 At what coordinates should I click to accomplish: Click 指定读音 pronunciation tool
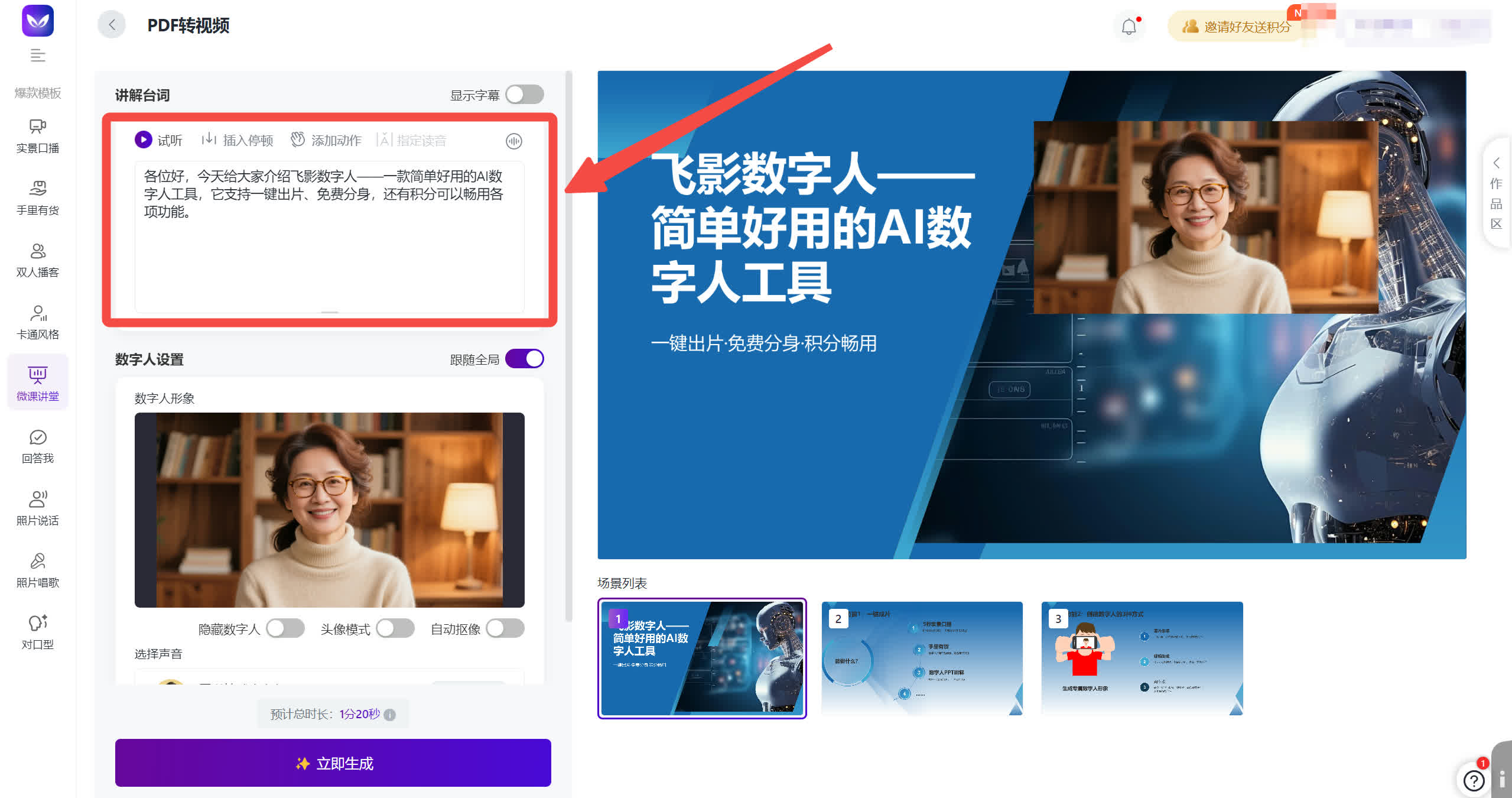[x=412, y=140]
